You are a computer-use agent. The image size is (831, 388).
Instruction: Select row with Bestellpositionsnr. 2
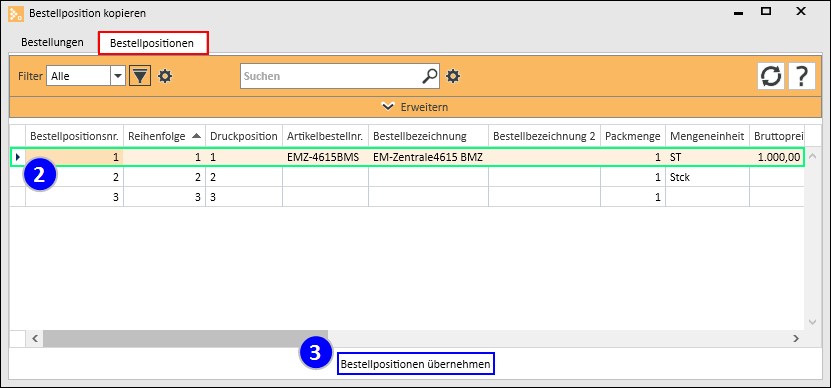coord(408,177)
